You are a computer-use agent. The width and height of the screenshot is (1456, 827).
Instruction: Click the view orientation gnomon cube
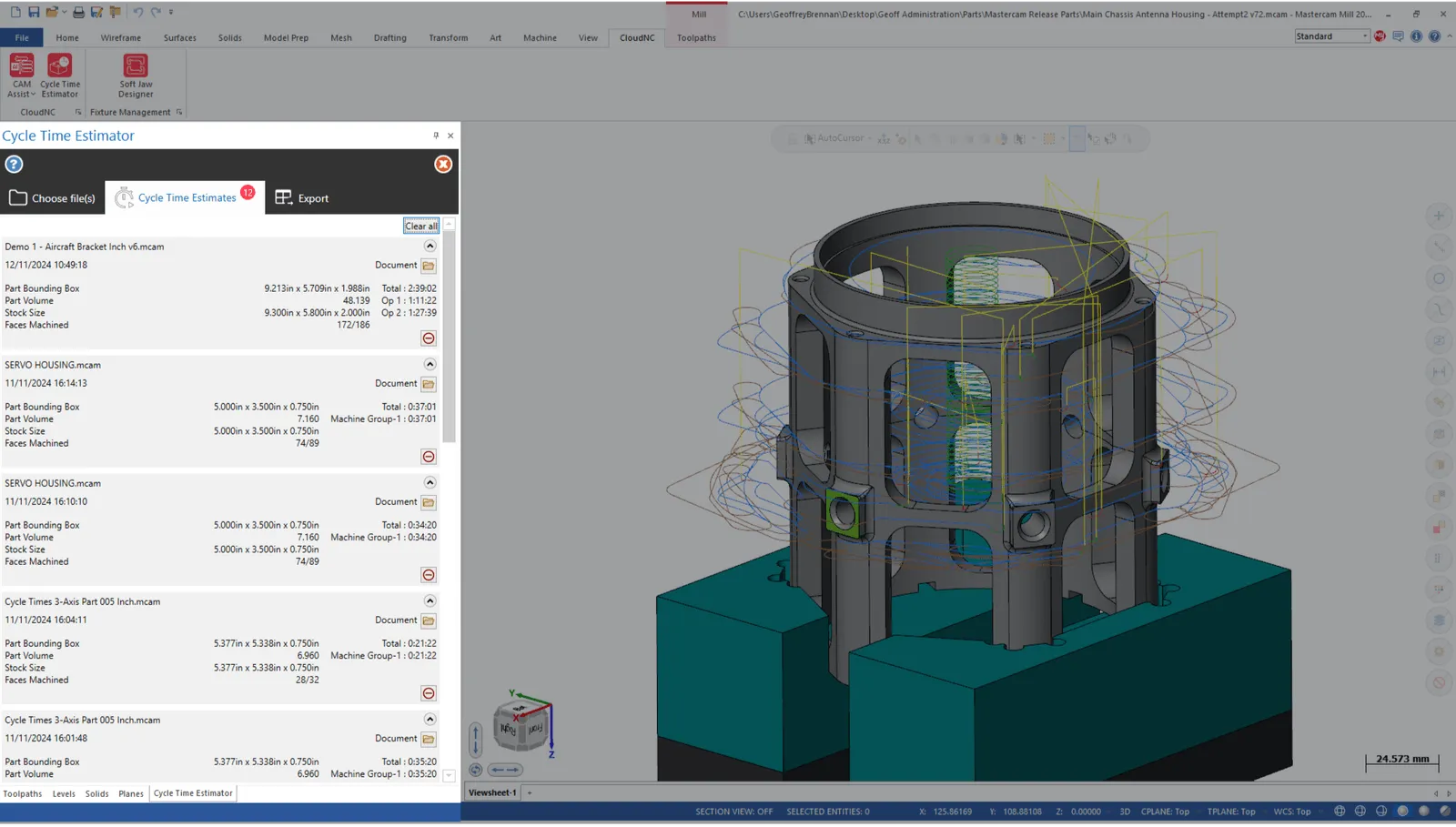pyautogui.click(x=521, y=724)
